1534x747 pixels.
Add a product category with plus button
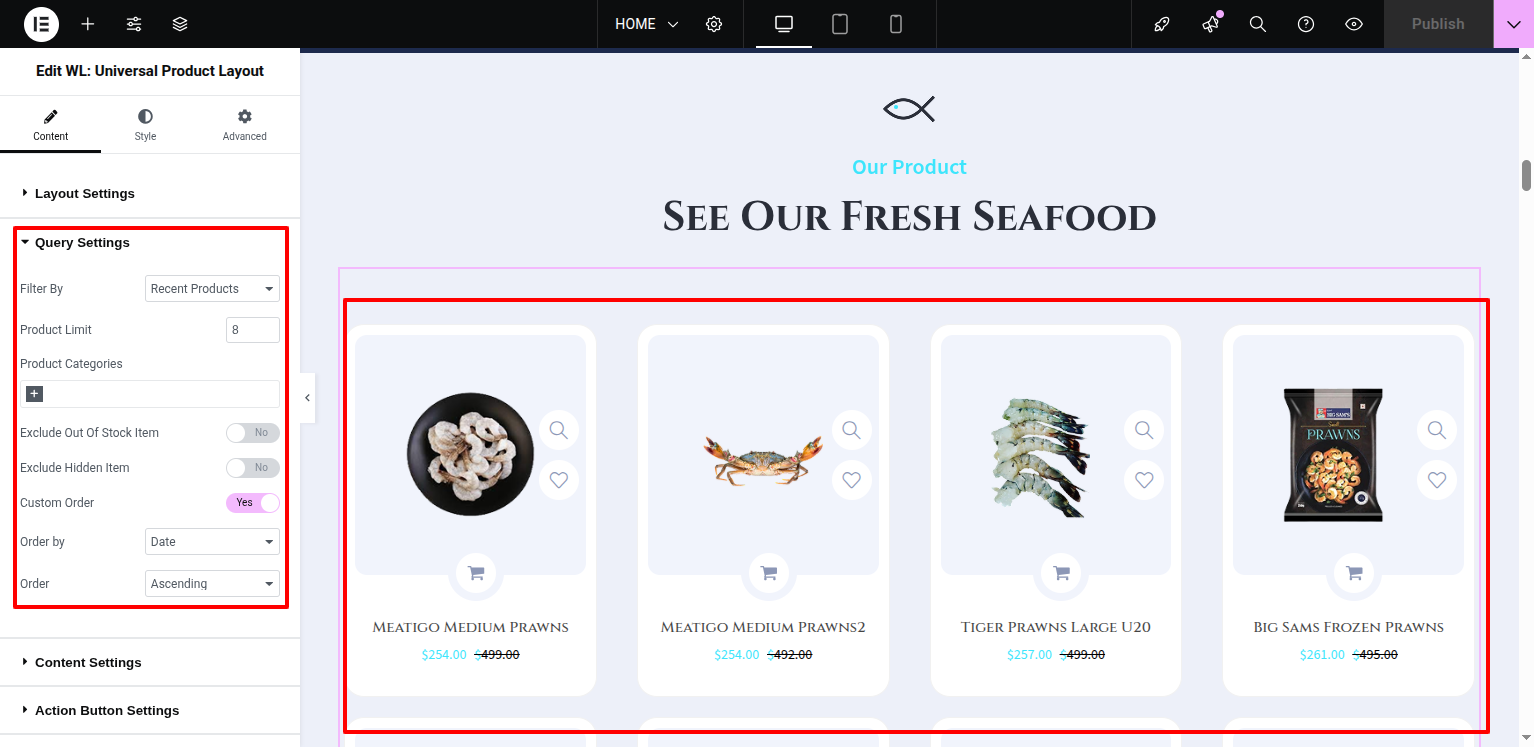(x=34, y=394)
